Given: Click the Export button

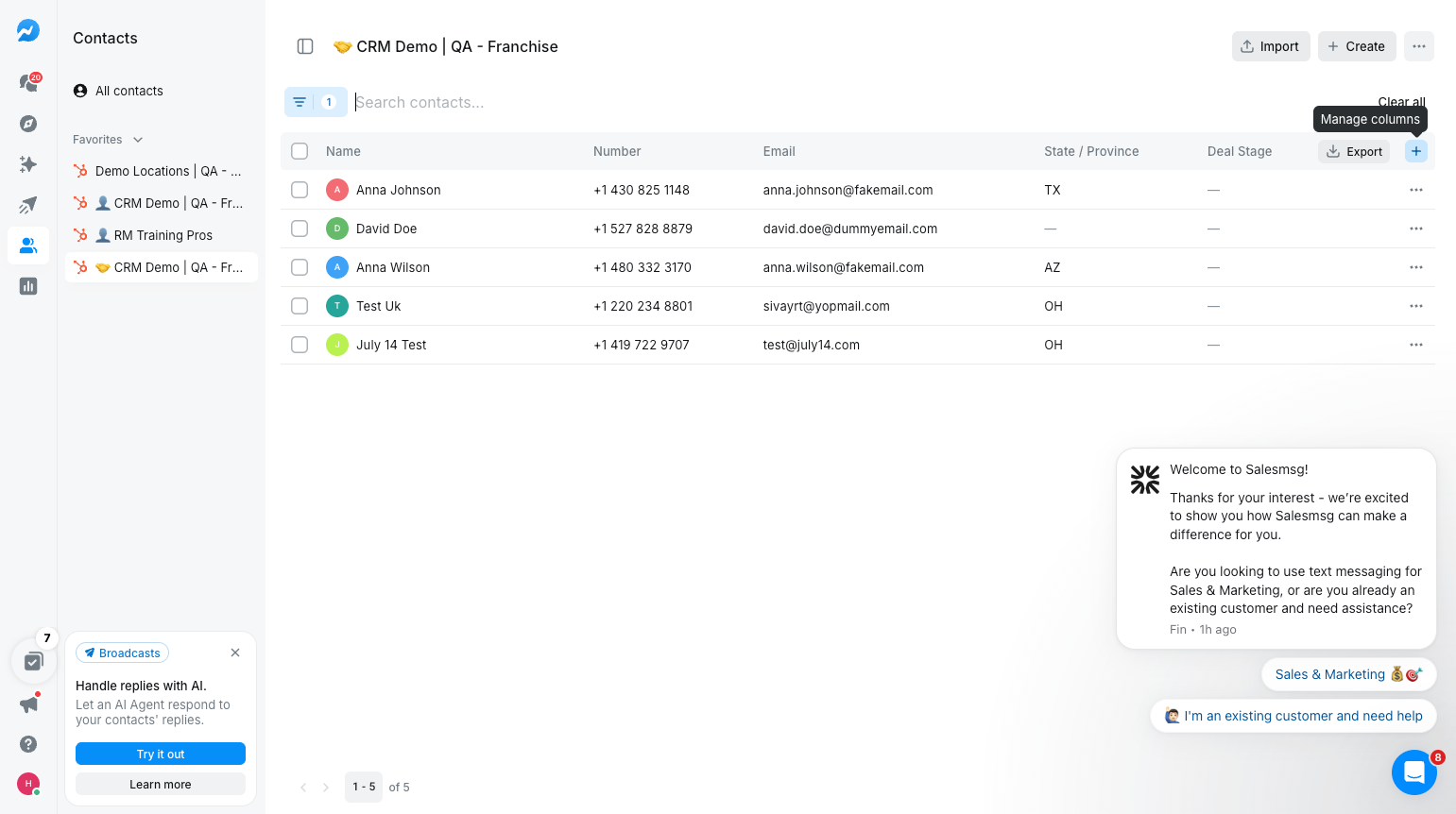Looking at the screenshot, I should click(x=1354, y=151).
